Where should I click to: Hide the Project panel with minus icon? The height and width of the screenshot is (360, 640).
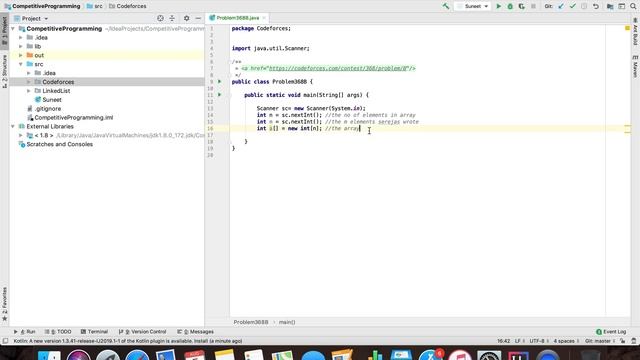click(198, 18)
